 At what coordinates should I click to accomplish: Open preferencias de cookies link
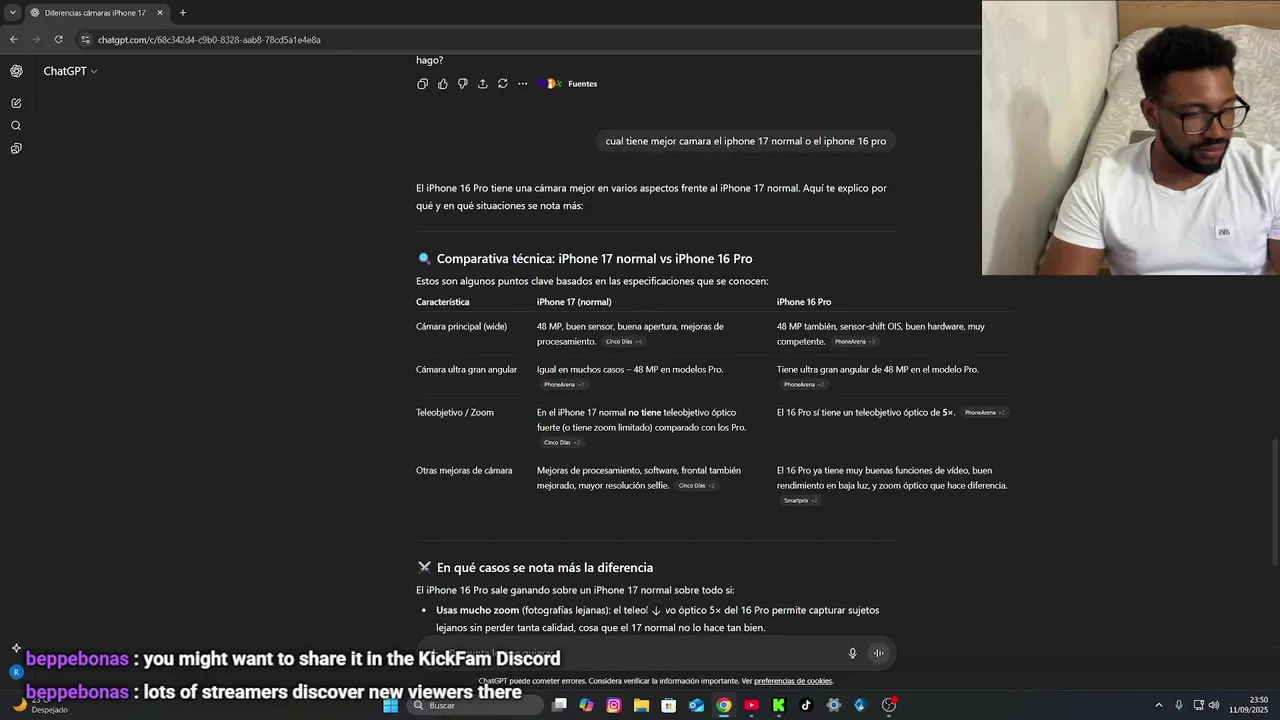point(793,681)
